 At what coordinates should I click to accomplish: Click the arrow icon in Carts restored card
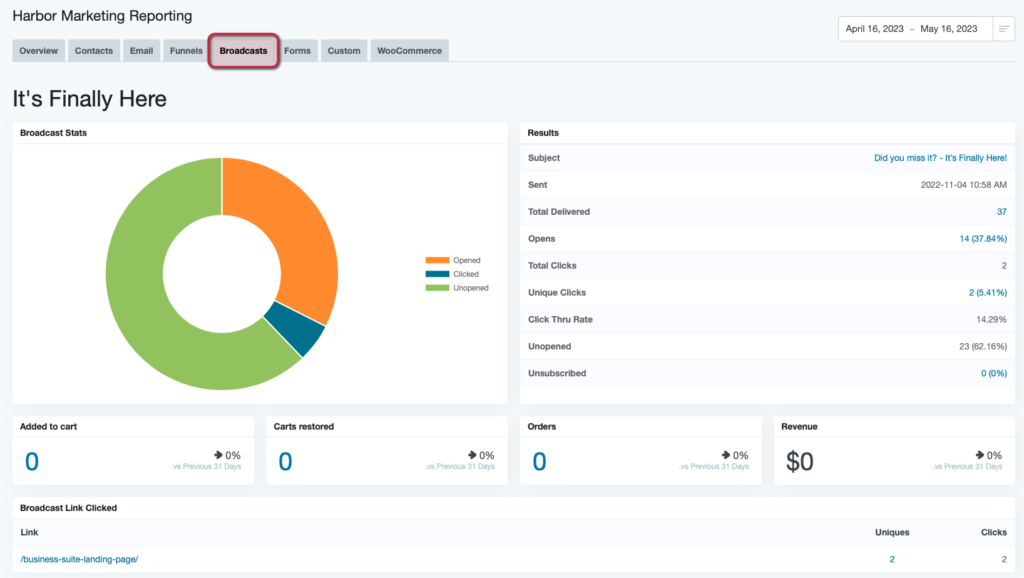[x=472, y=455]
